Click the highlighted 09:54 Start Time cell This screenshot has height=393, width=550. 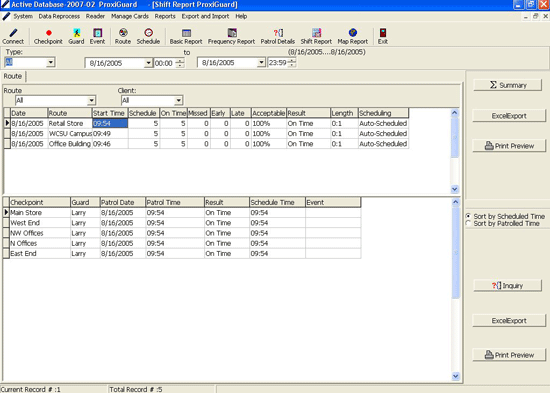pyautogui.click(x=110, y=124)
